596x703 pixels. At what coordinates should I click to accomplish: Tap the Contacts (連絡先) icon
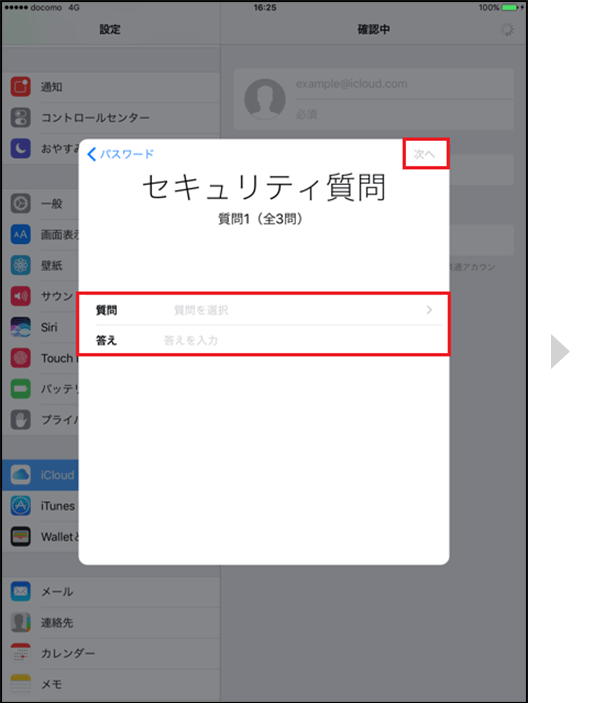(21, 622)
